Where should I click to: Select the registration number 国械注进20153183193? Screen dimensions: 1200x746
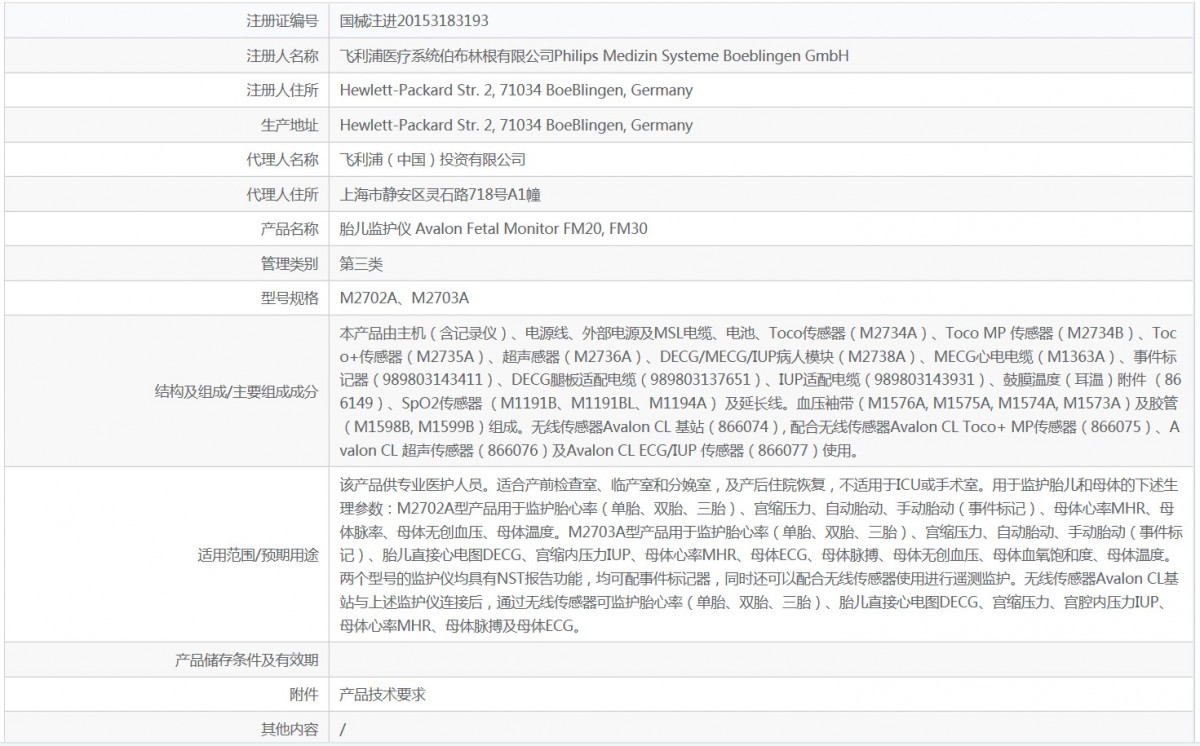click(x=414, y=20)
